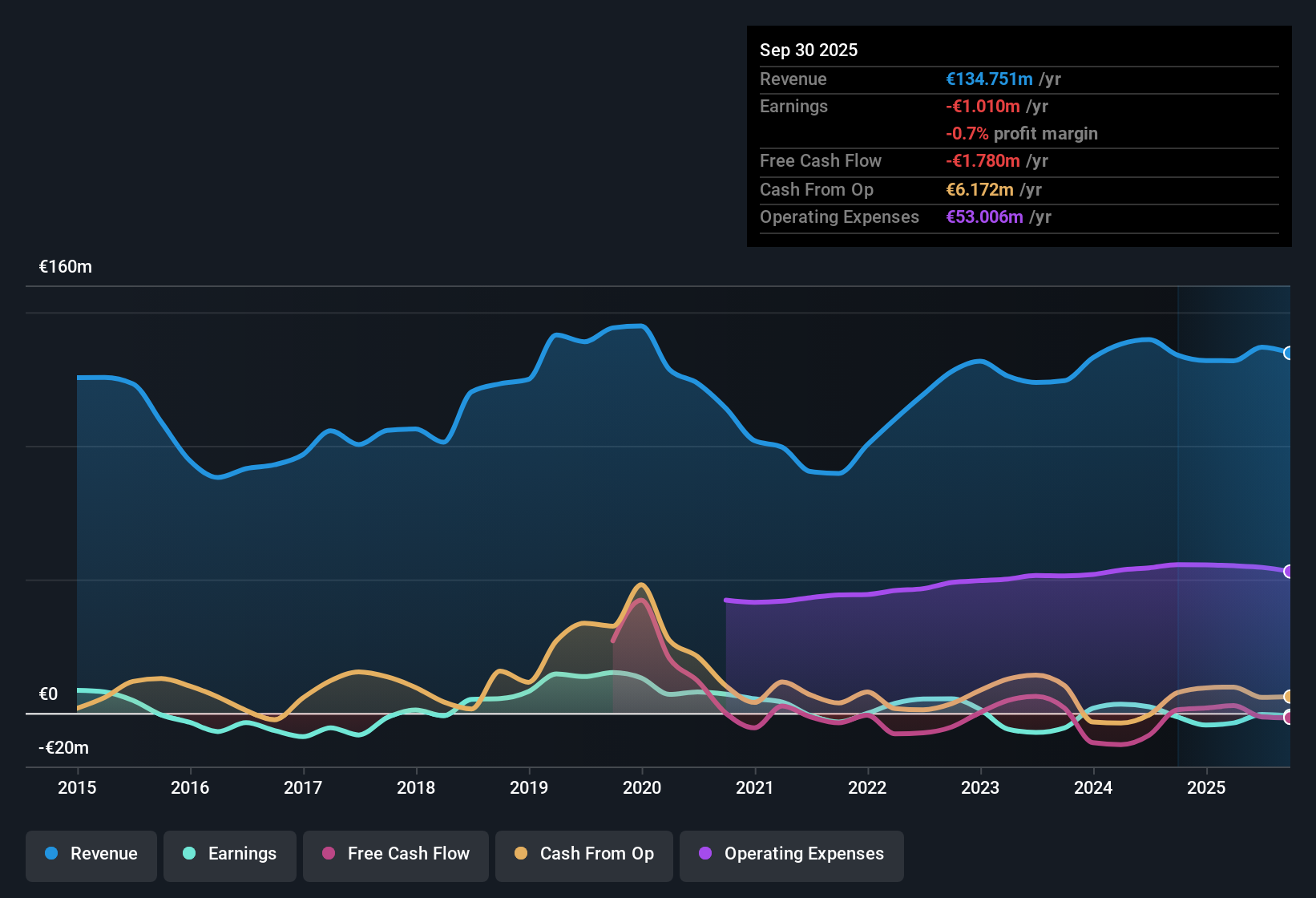This screenshot has height=898, width=1316.
Task: Click the 2025 year label on axis
Action: click(1206, 788)
